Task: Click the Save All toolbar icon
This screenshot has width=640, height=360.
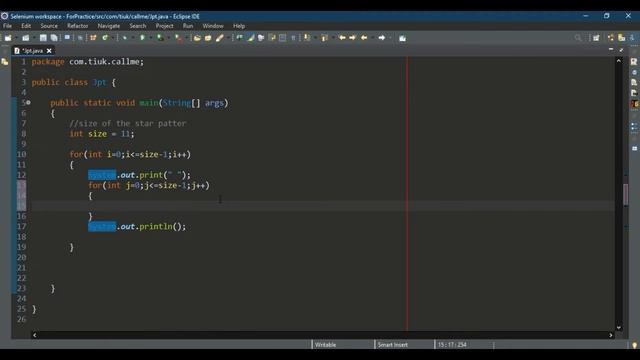Action: [x=53, y=38]
